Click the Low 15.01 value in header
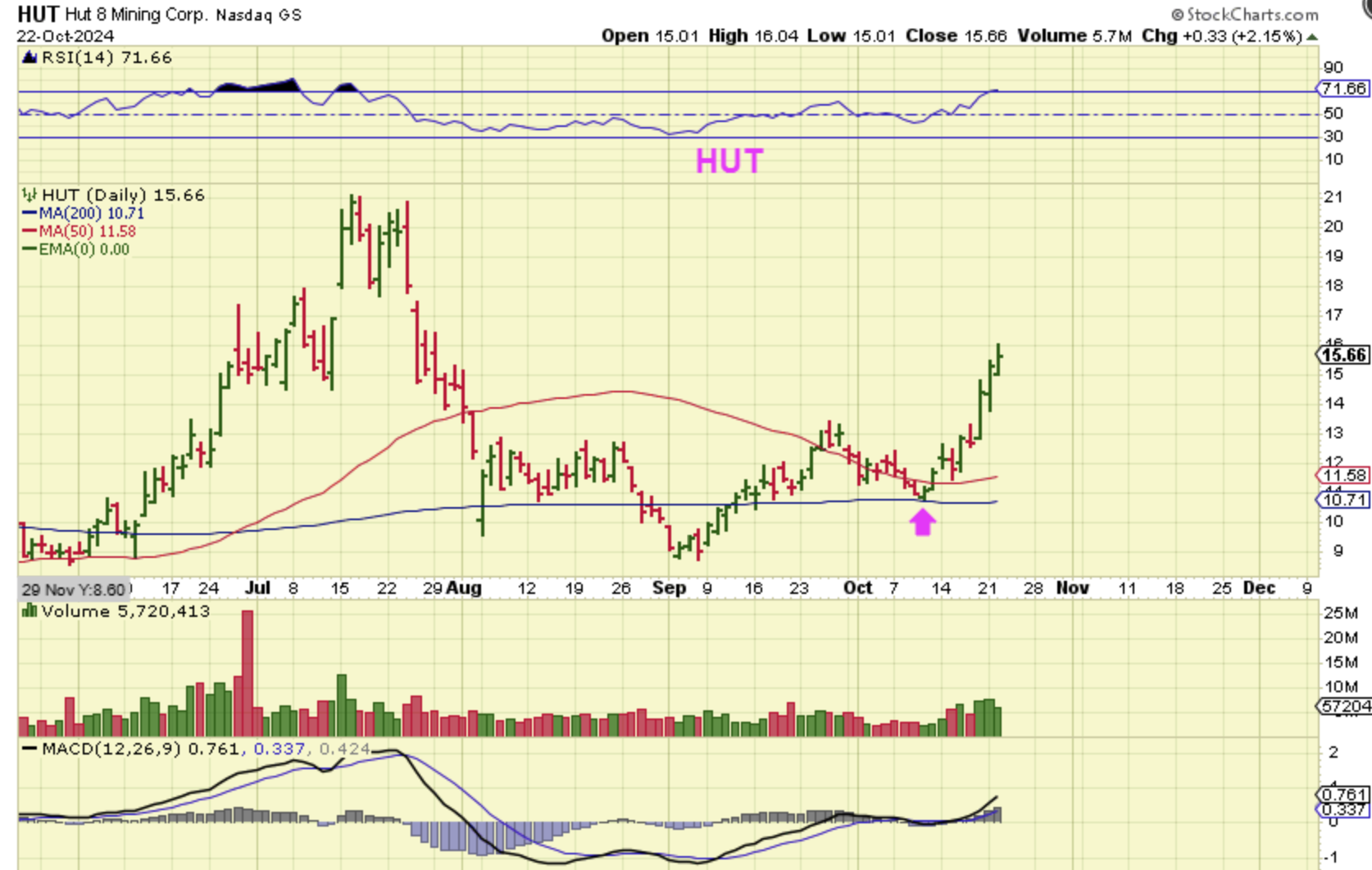The width and height of the screenshot is (1372, 870). (851, 36)
